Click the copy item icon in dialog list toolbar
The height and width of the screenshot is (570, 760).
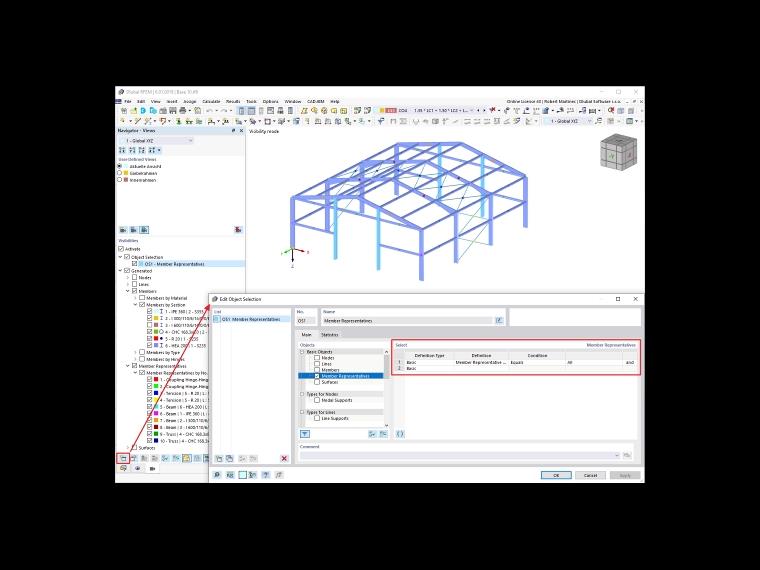(x=229, y=459)
